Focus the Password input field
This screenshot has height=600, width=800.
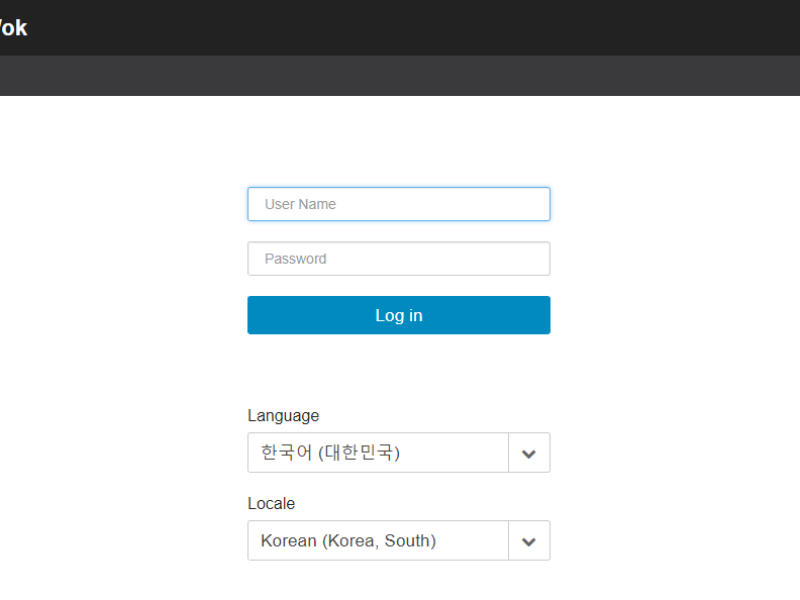click(x=398, y=259)
